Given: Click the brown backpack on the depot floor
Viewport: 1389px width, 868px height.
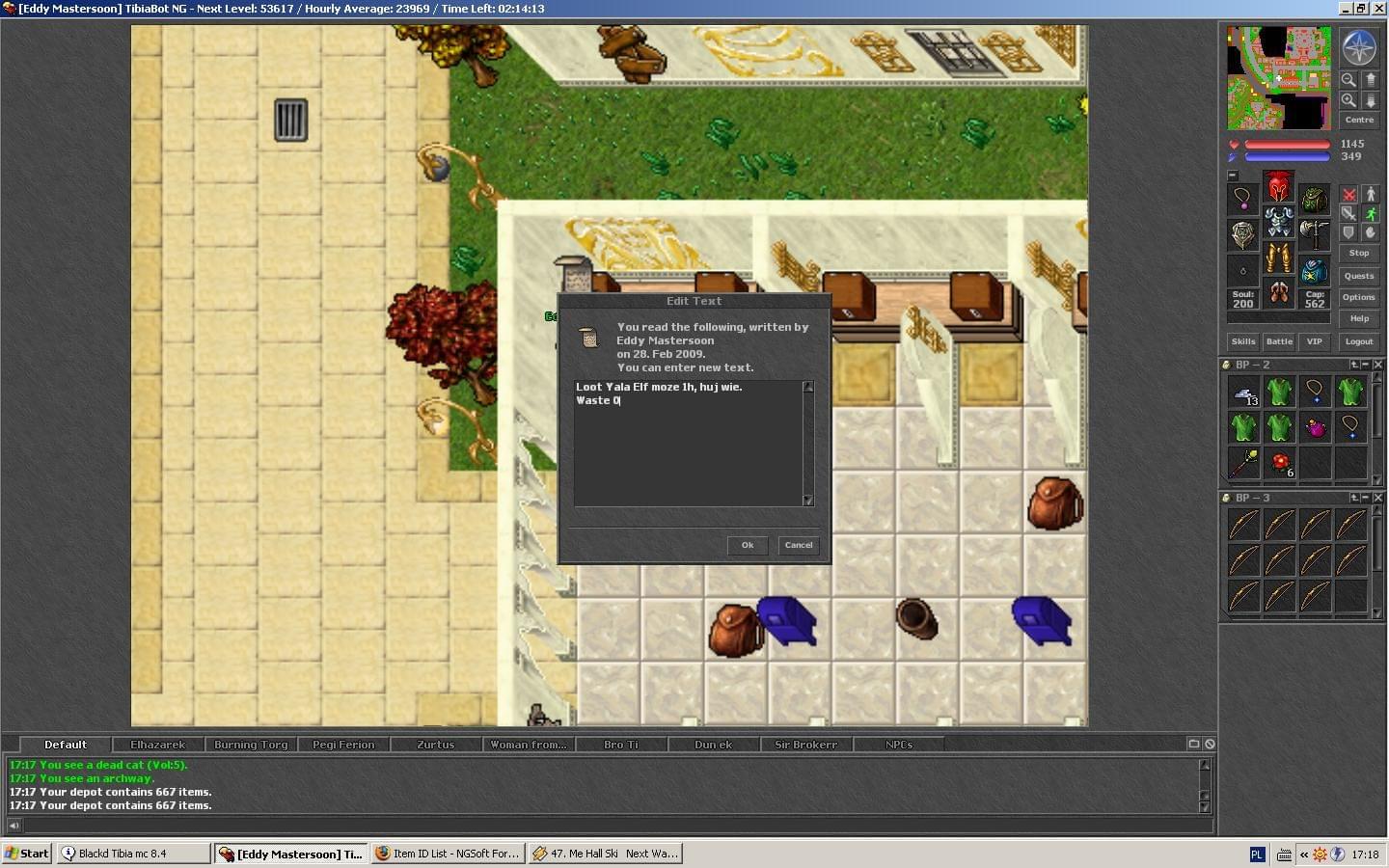Looking at the screenshot, I should pyautogui.click(x=735, y=630).
